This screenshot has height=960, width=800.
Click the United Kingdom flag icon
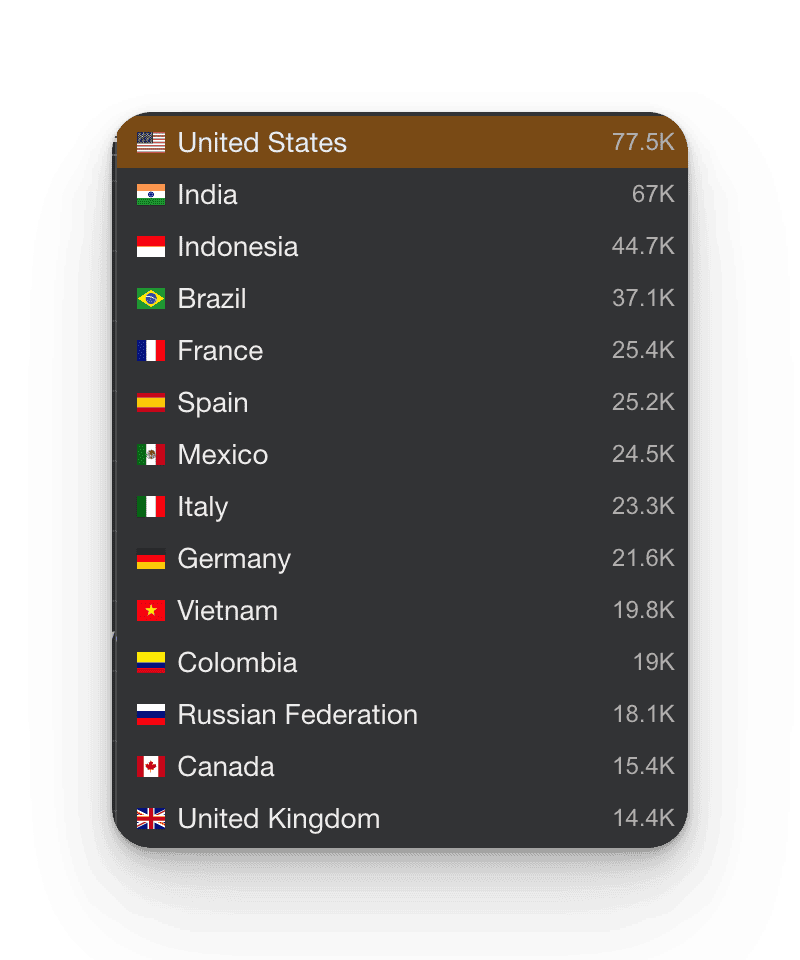tap(151, 818)
